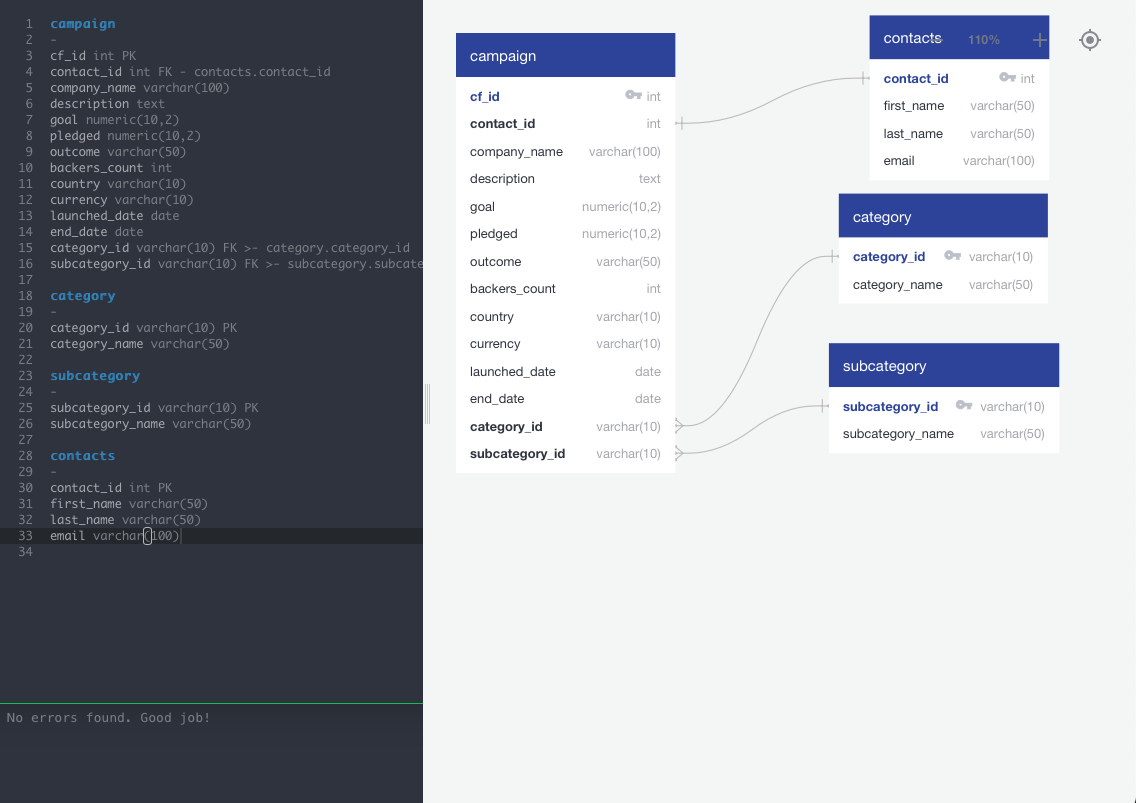Click the plus zoom-in icon on contacts header
This screenshot has width=1136, height=803.
(1037, 38)
